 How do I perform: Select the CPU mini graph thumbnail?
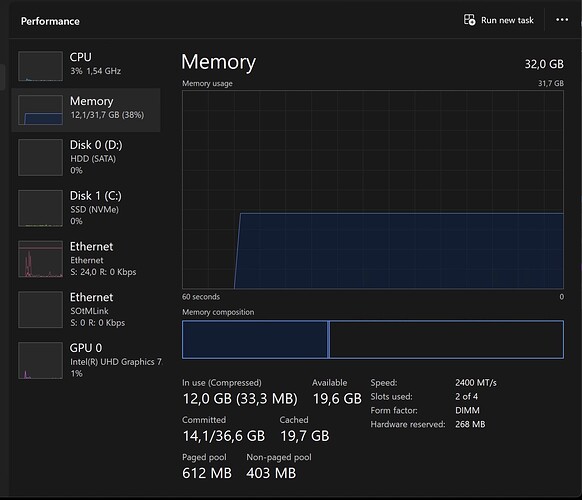40,66
